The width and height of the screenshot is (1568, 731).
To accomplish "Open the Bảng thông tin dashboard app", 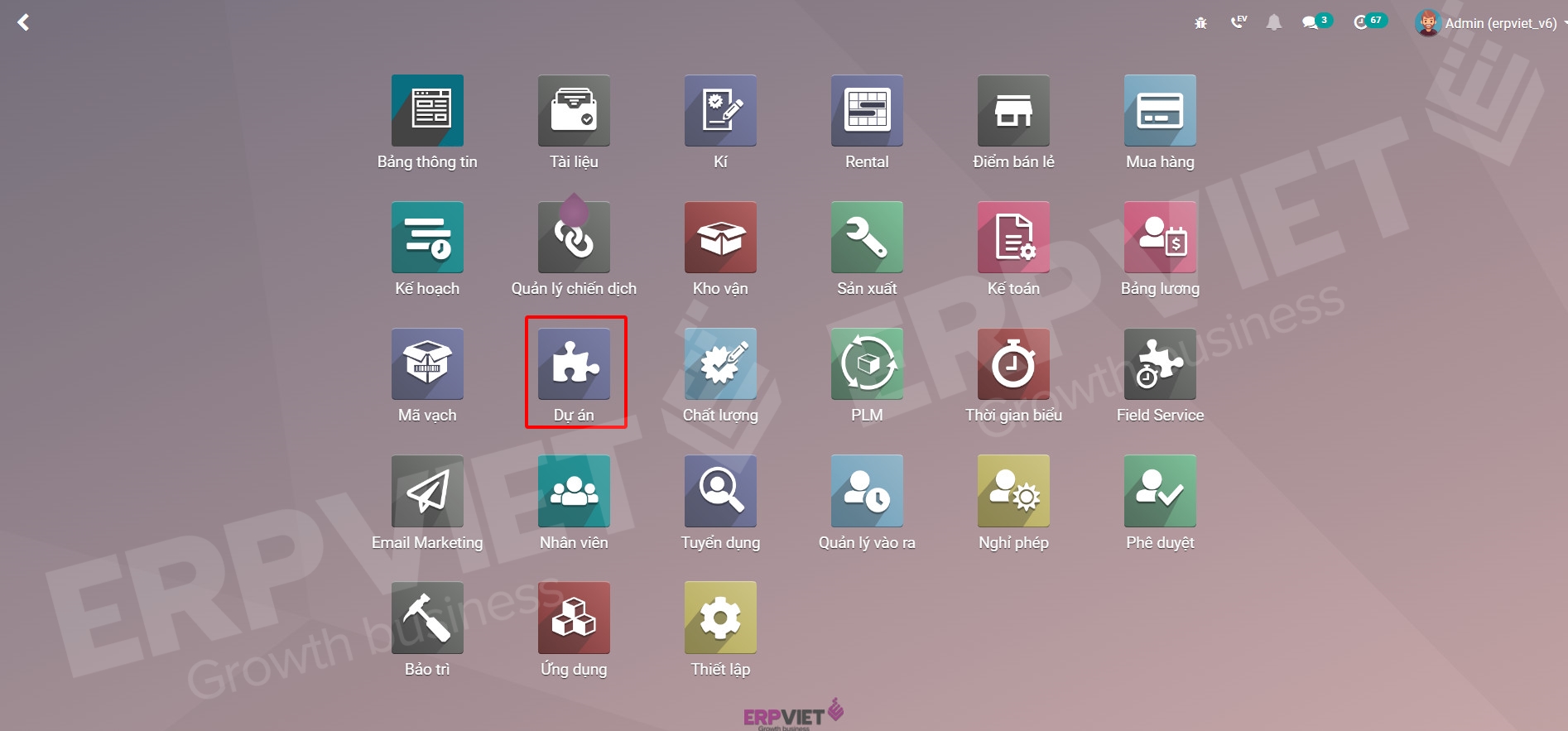I will 427,111.
